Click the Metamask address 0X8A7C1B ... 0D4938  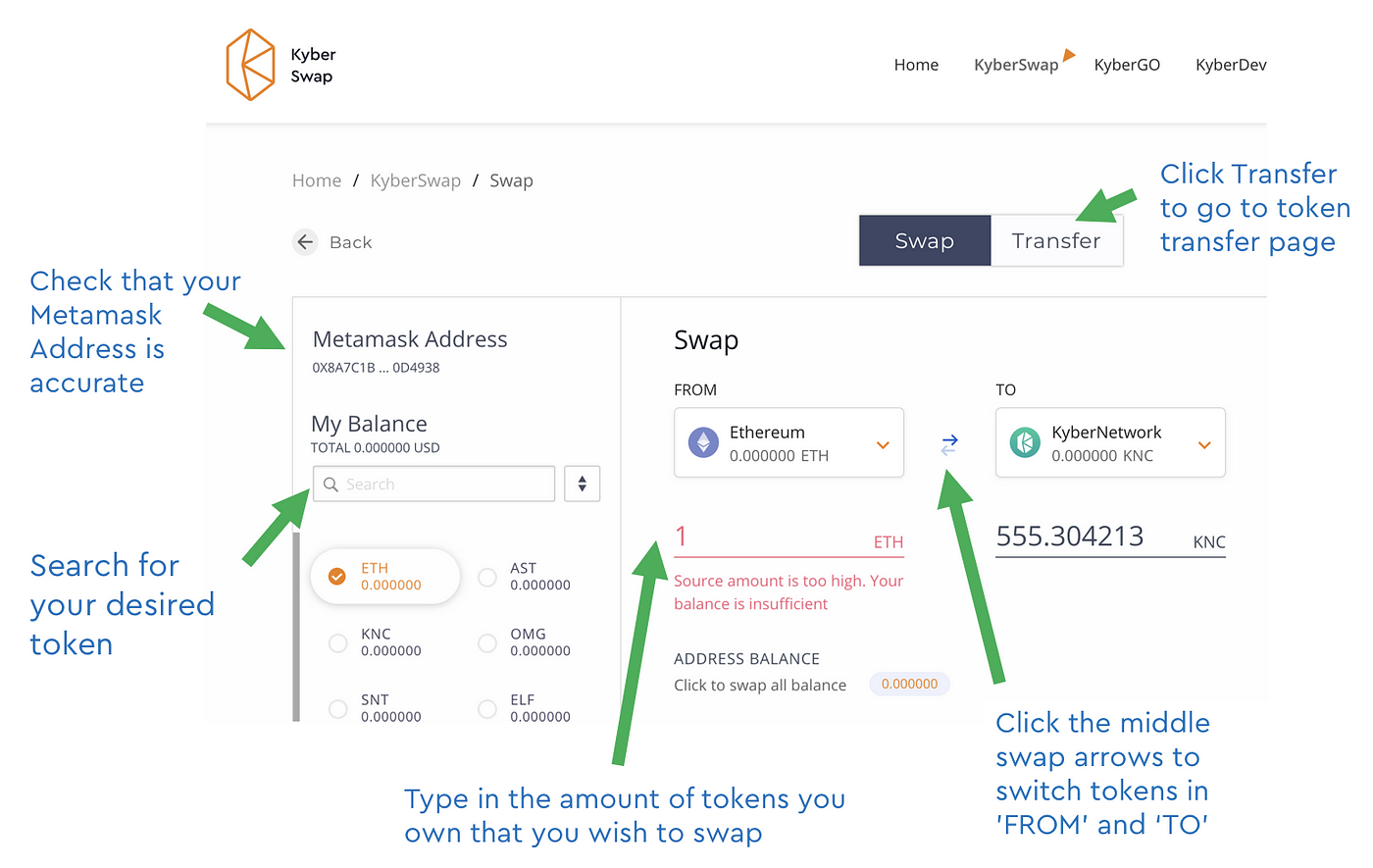point(376,368)
